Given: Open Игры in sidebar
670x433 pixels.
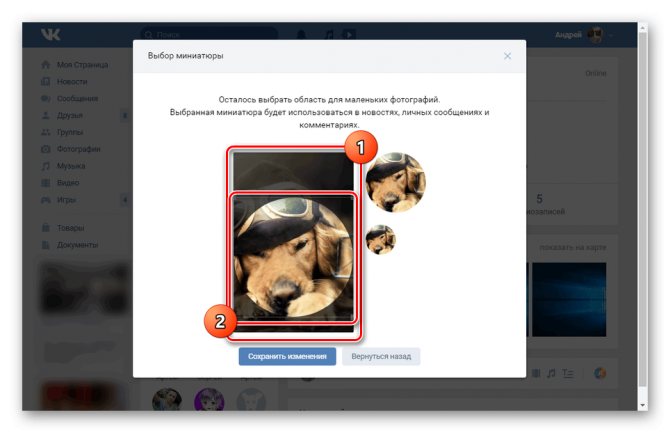Looking at the screenshot, I should click(66, 200).
